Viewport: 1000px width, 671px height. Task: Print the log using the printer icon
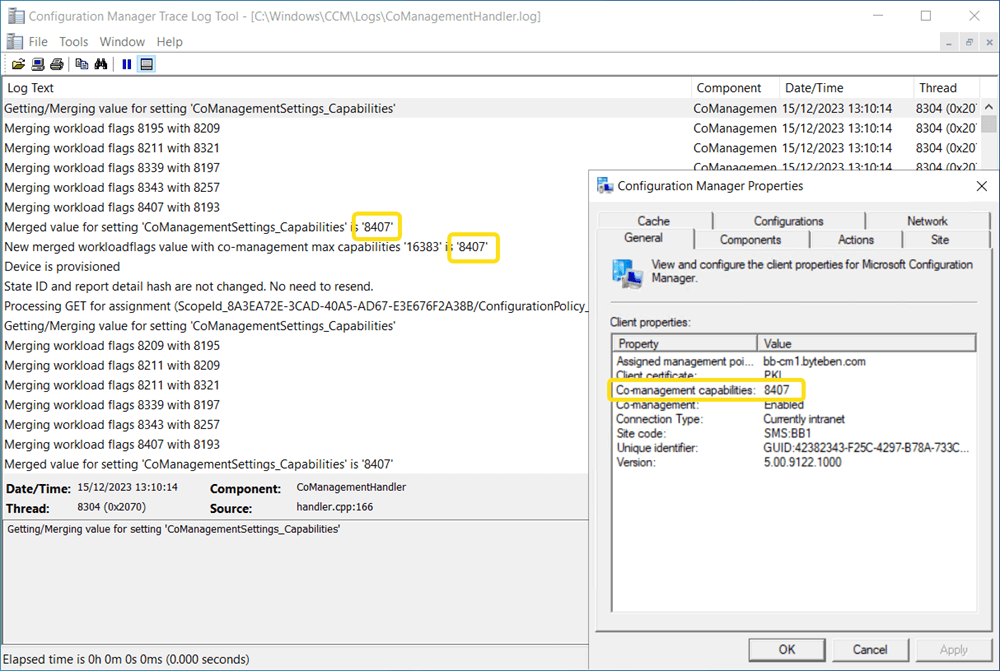point(57,64)
